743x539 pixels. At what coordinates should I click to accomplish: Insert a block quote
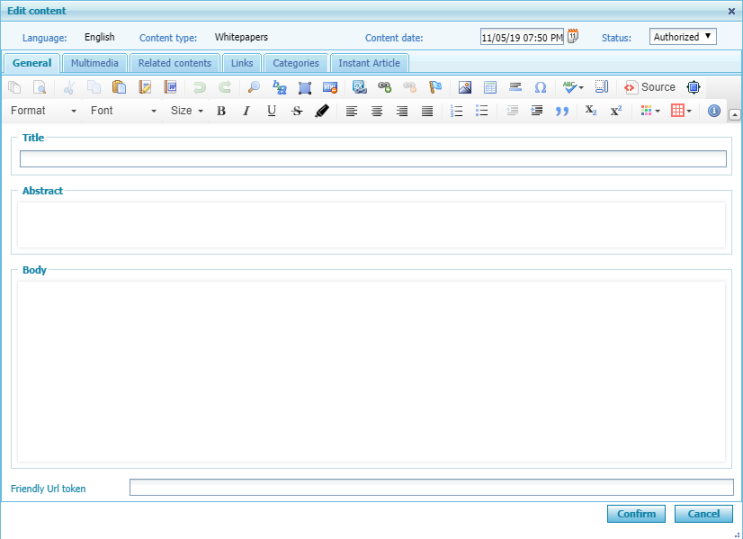click(562, 111)
